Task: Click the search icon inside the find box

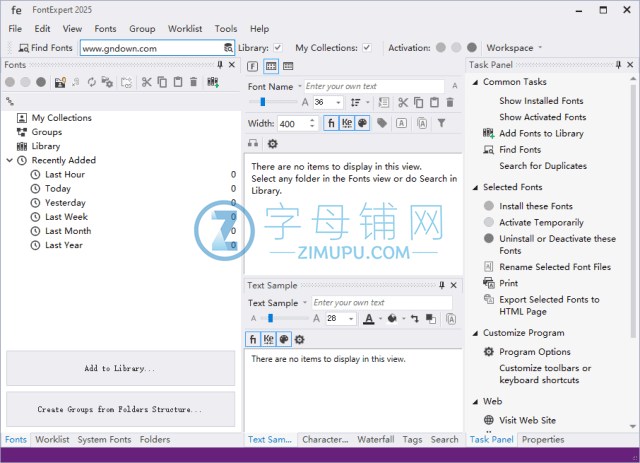Action: (x=228, y=48)
